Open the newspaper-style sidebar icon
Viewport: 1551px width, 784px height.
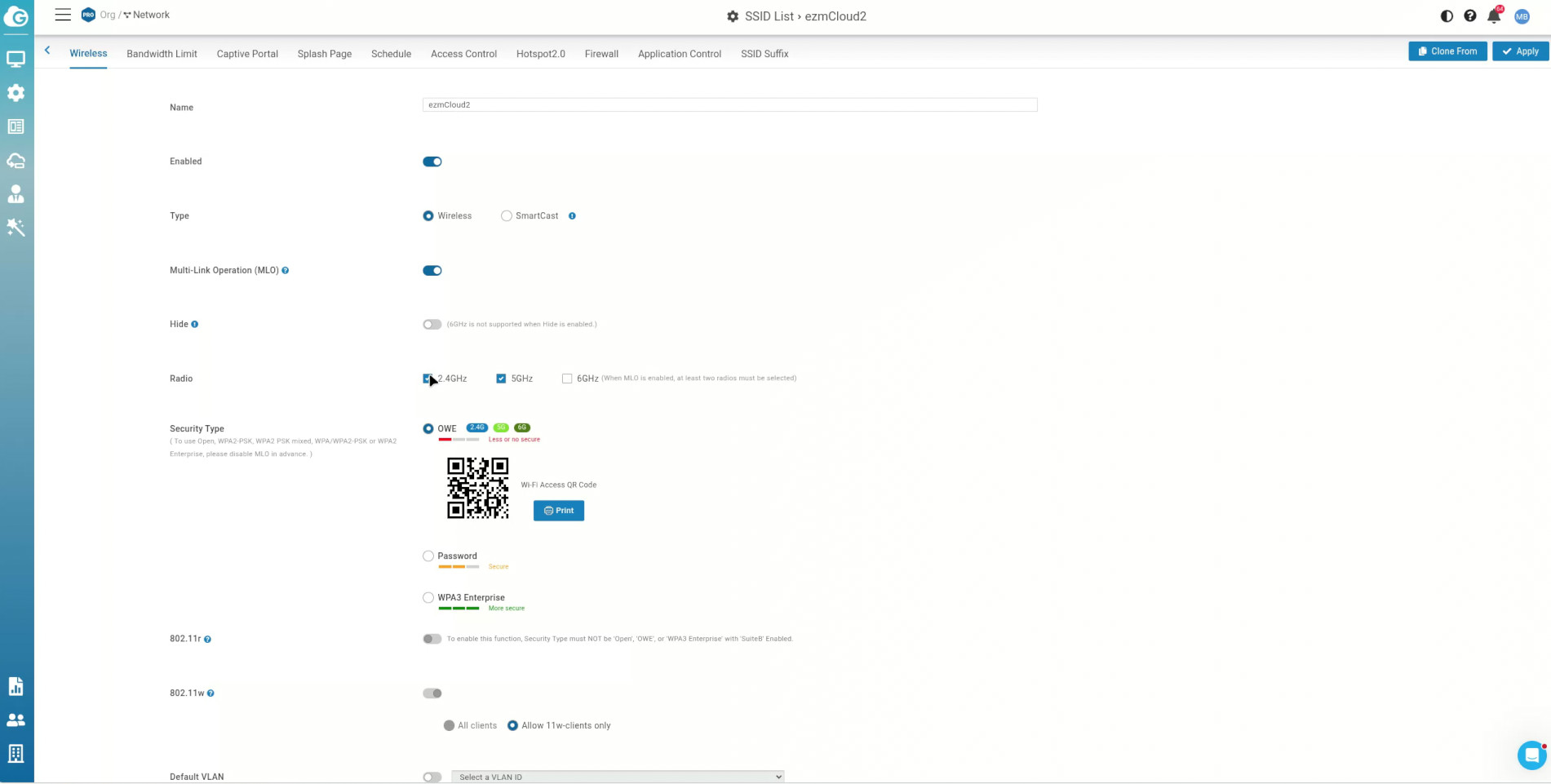tap(16, 126)
